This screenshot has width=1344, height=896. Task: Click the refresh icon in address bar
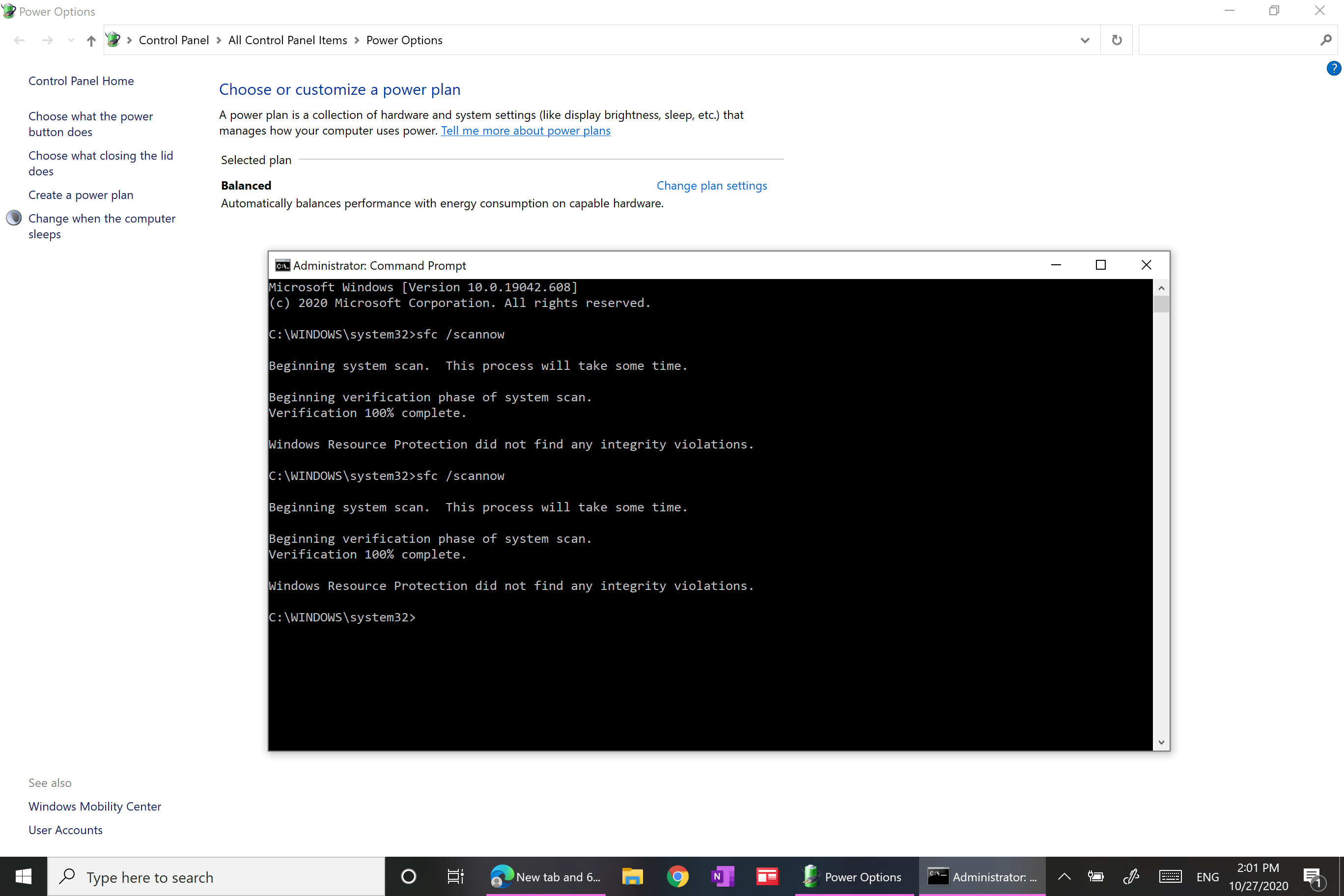coord(1117,40)
